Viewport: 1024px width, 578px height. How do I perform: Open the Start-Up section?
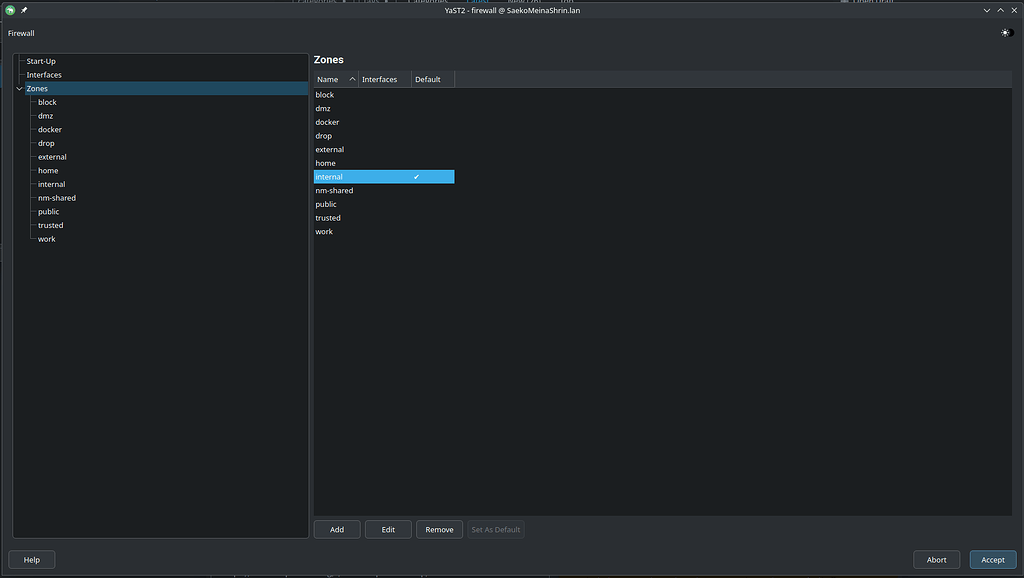click(x=40, y=60)
